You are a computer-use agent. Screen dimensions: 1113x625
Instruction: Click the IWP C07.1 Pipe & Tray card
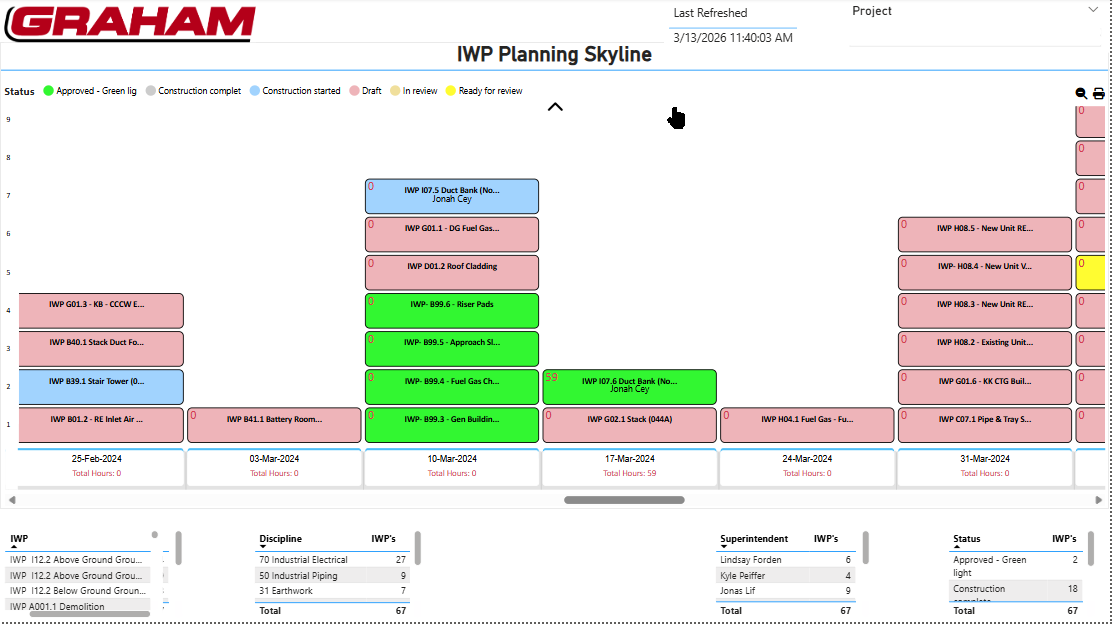[985, 425]
